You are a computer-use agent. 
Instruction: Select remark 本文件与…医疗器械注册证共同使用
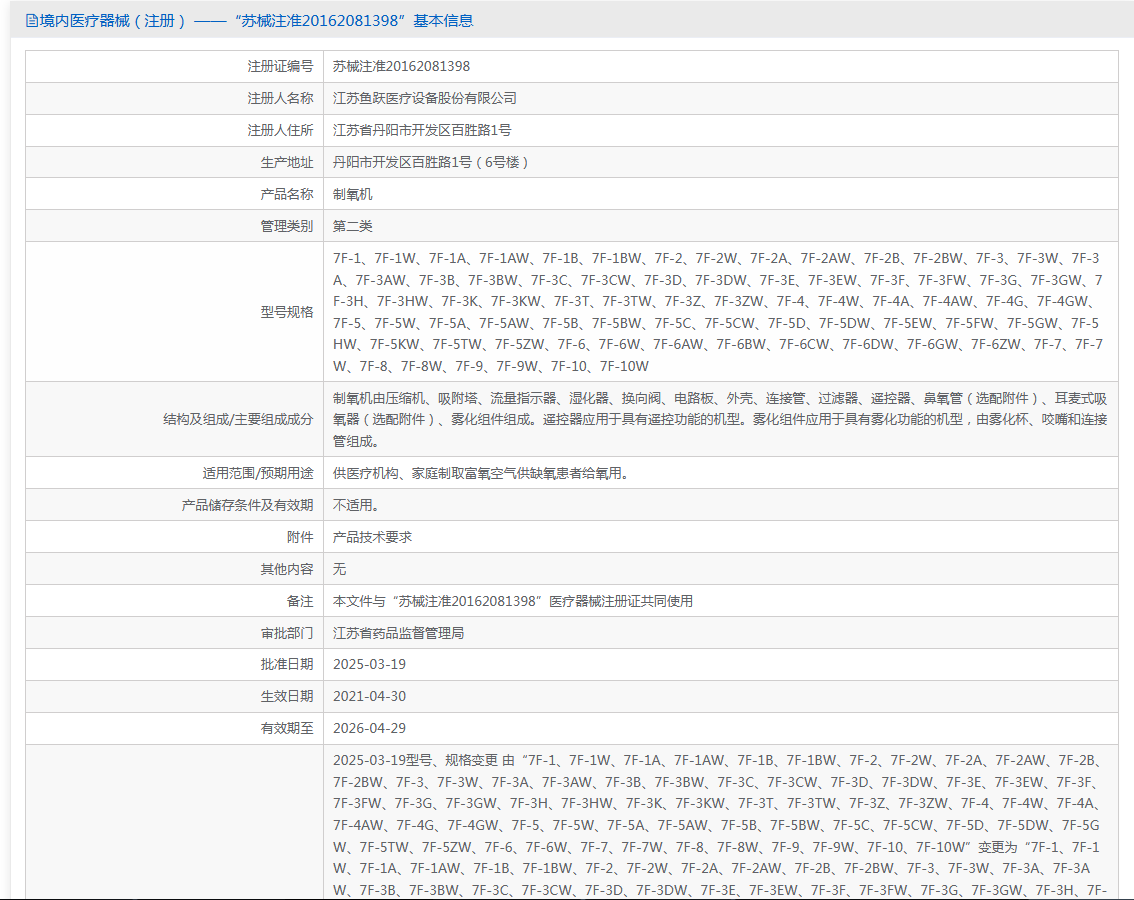point(513,601)
